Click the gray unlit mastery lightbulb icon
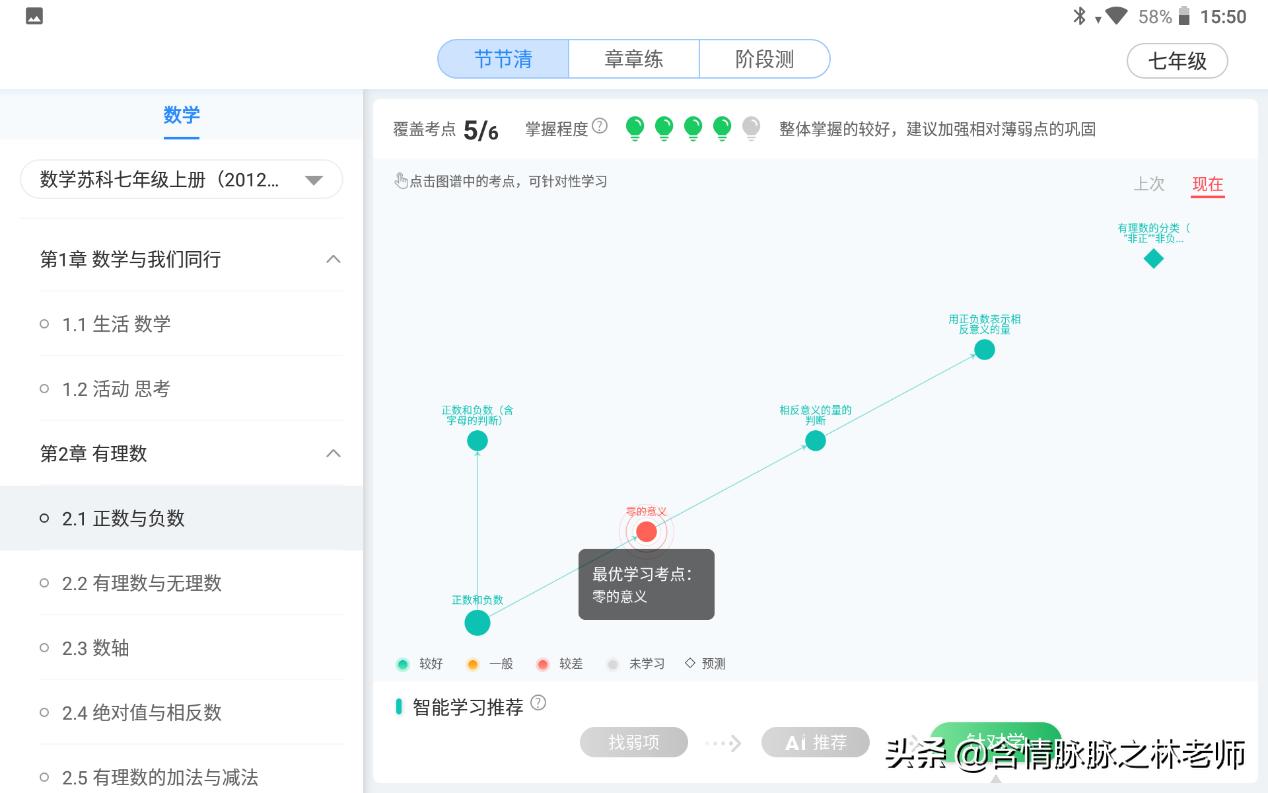This screenshot has height=793, width=1268. pos(750,128)
